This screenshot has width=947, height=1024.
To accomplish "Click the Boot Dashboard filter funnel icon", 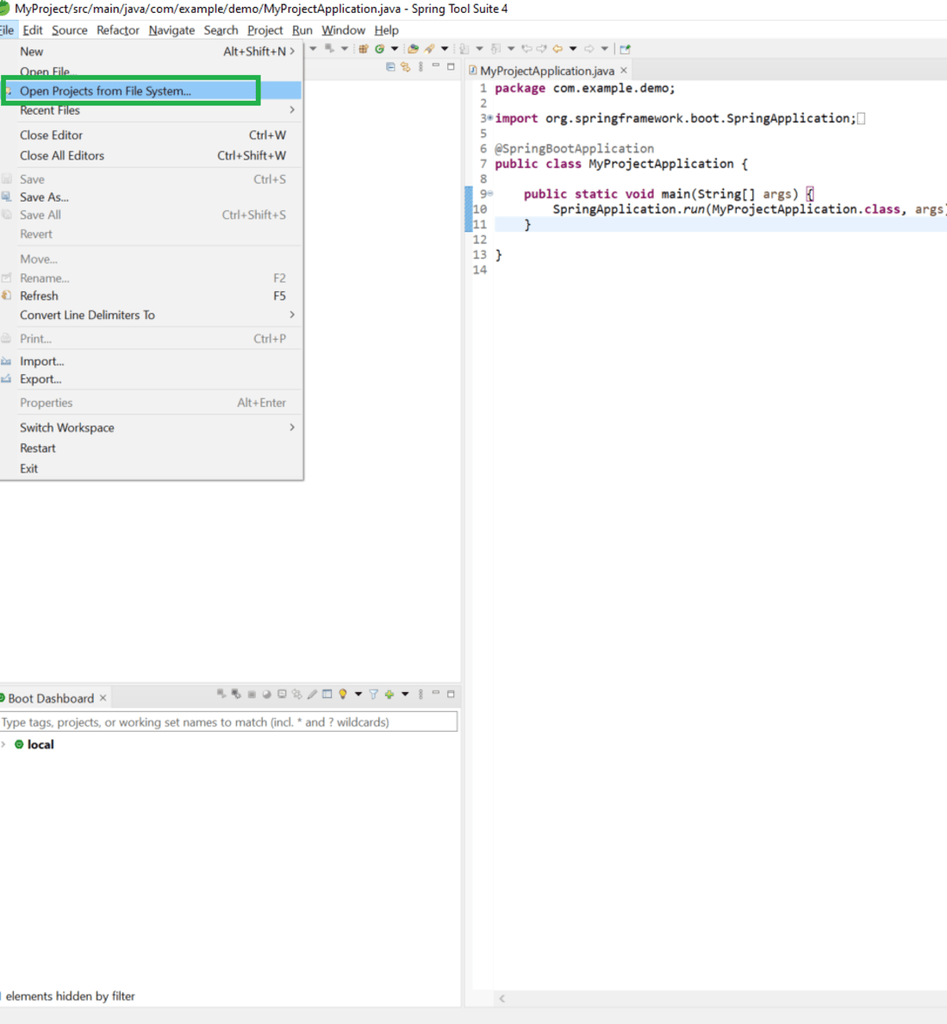I will (374, 694).
